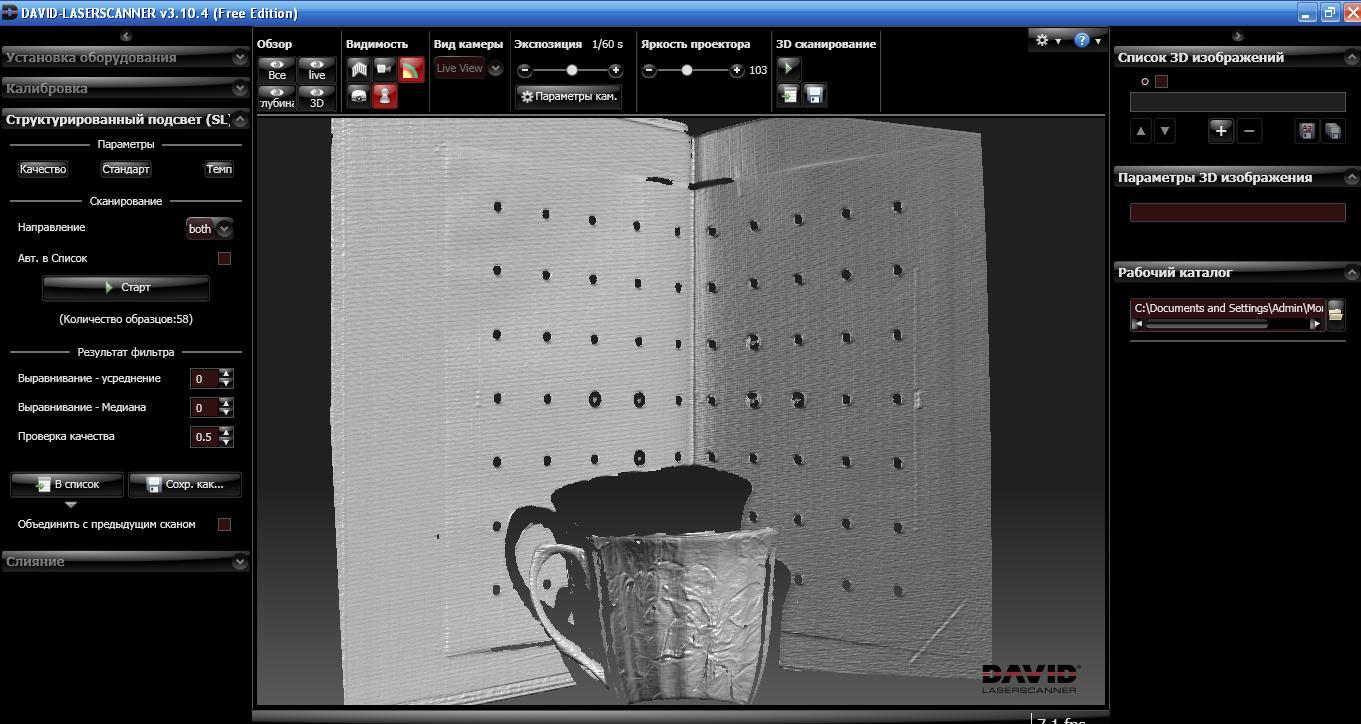Open the Слияние section
The height and width of the screenshot is (724, 1361).
pos(125,561)
